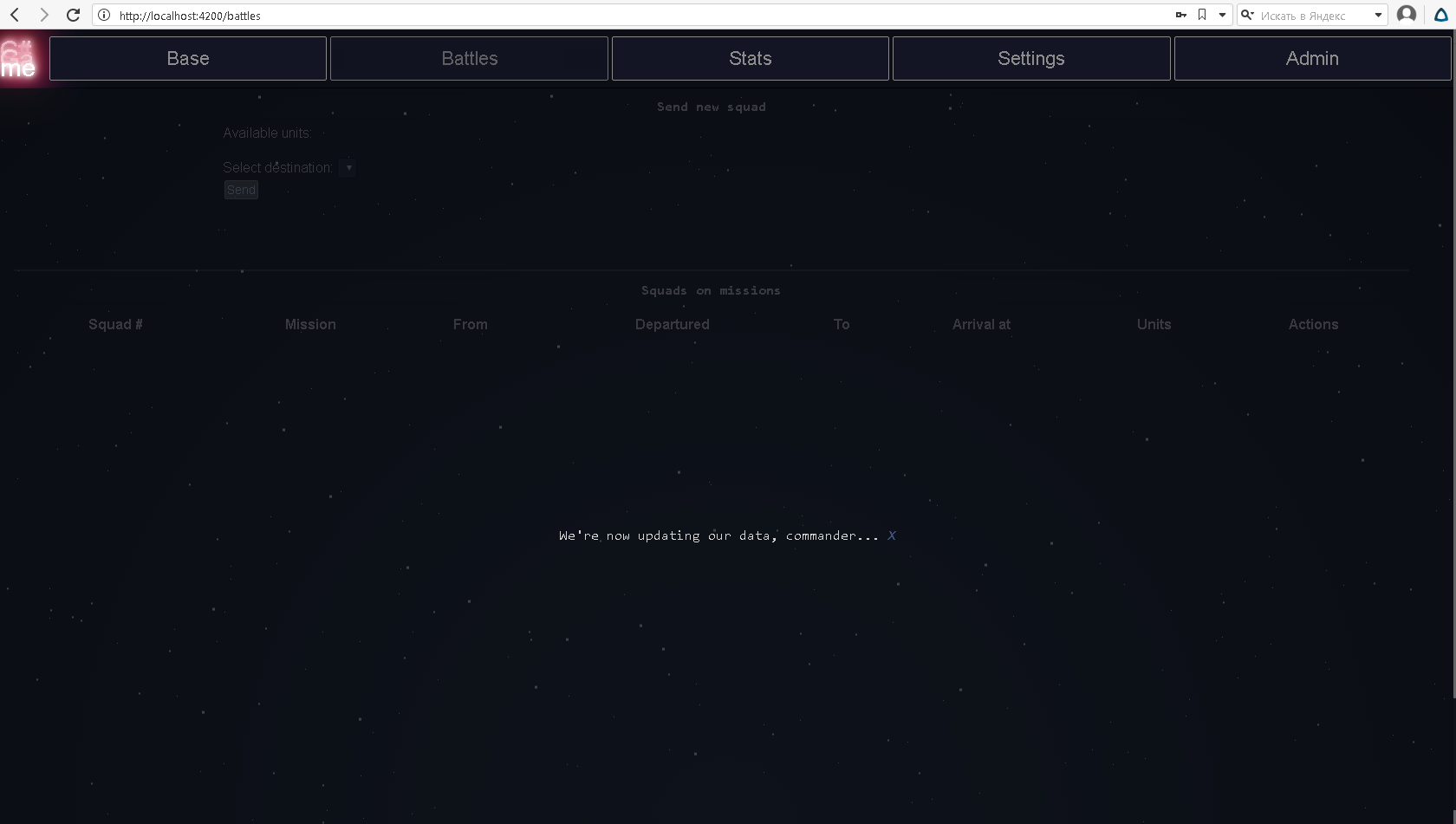Bookmark this page

tap(1202, 15)
